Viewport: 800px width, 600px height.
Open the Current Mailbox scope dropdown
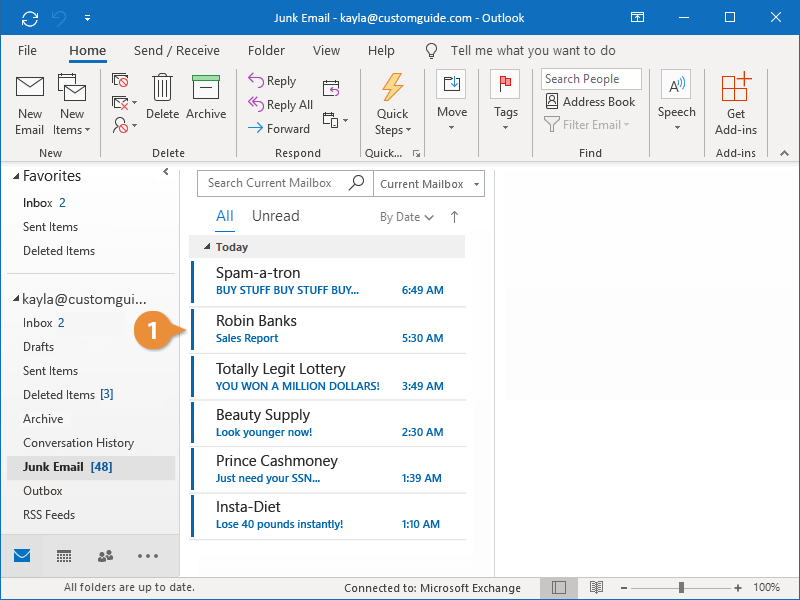click(429, 184)
